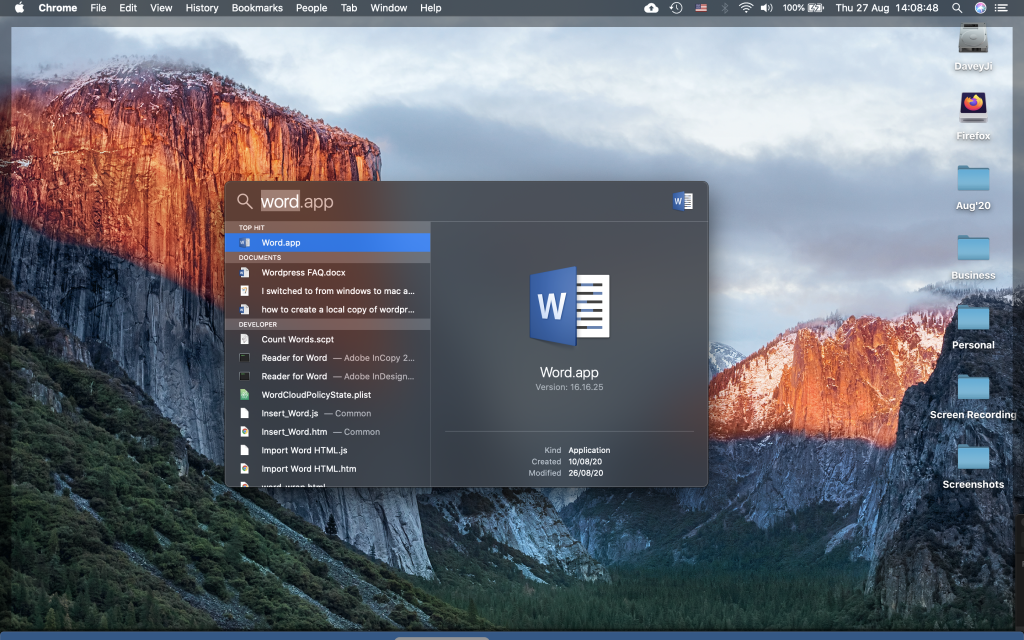Click the US flag input source icon
Screen dimensions: 1024x640
(x=701, y=8)
